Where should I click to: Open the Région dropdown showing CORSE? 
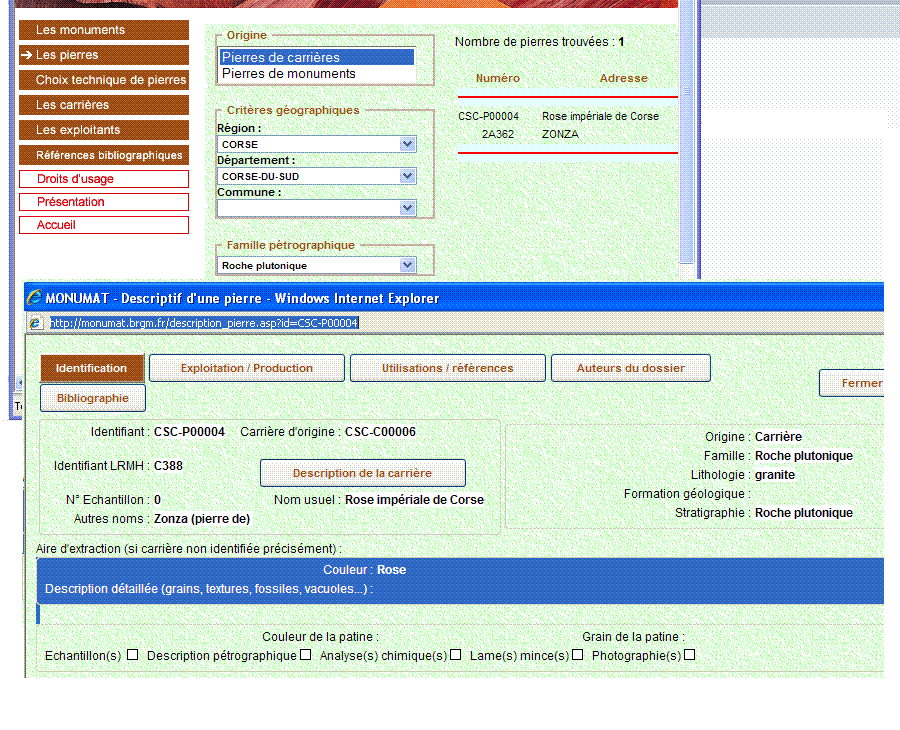click(407, 144)
